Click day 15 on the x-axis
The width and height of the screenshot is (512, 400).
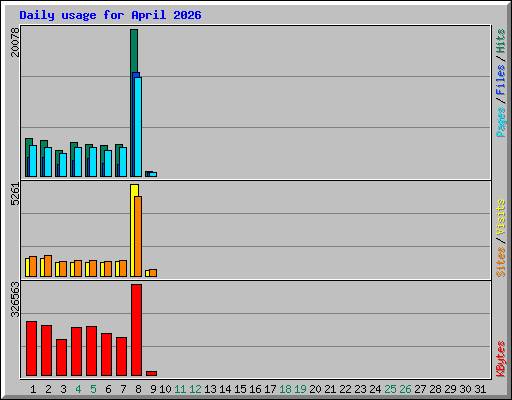[x=240, y=389]
